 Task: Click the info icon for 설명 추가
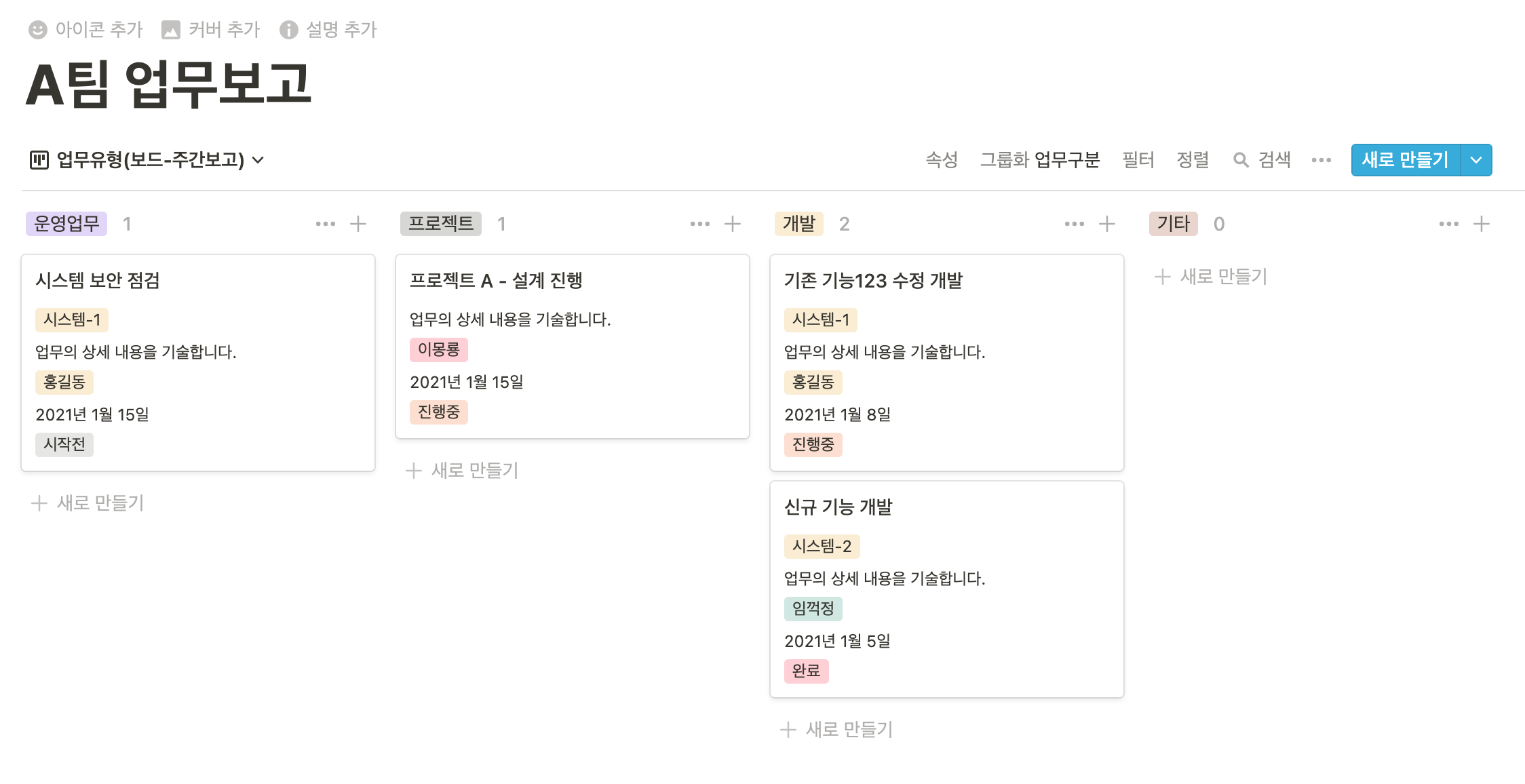[289, 30]
